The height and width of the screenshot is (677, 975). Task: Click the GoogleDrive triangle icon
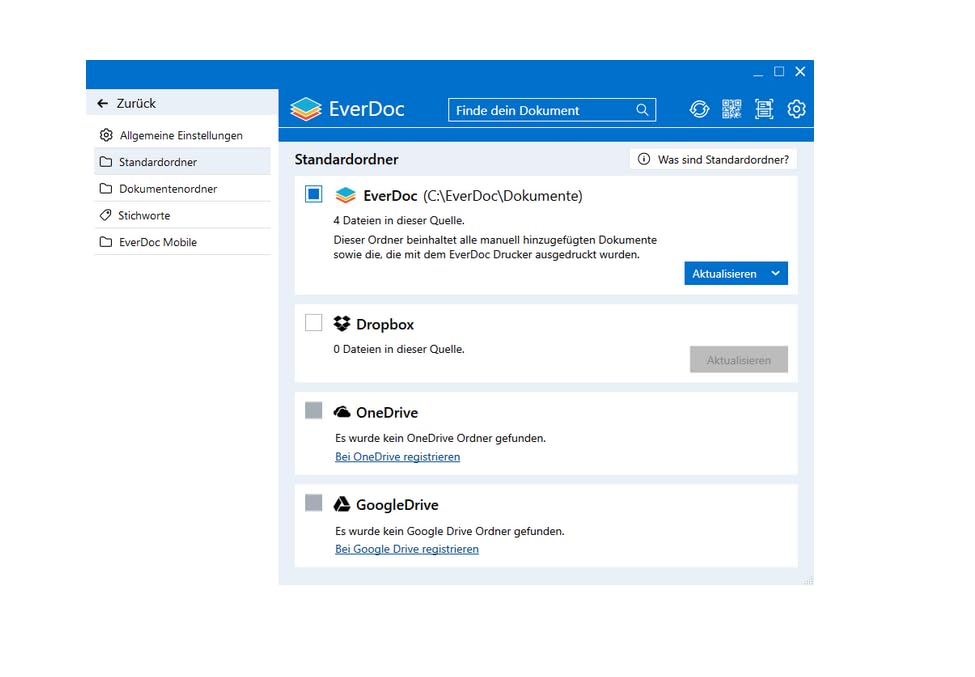(x=342, y=504)
